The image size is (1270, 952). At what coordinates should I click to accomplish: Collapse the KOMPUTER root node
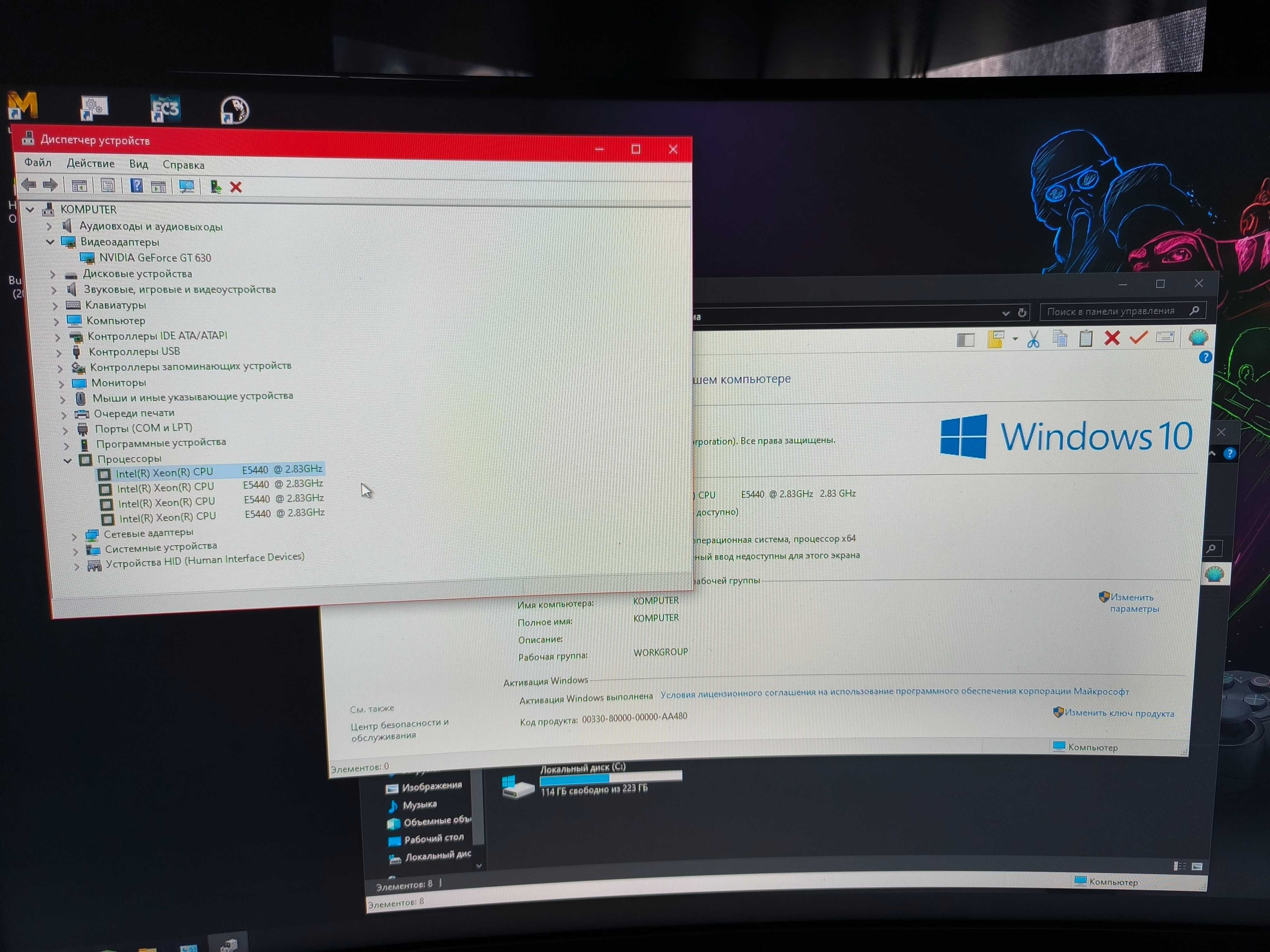[x=31, y=209]
